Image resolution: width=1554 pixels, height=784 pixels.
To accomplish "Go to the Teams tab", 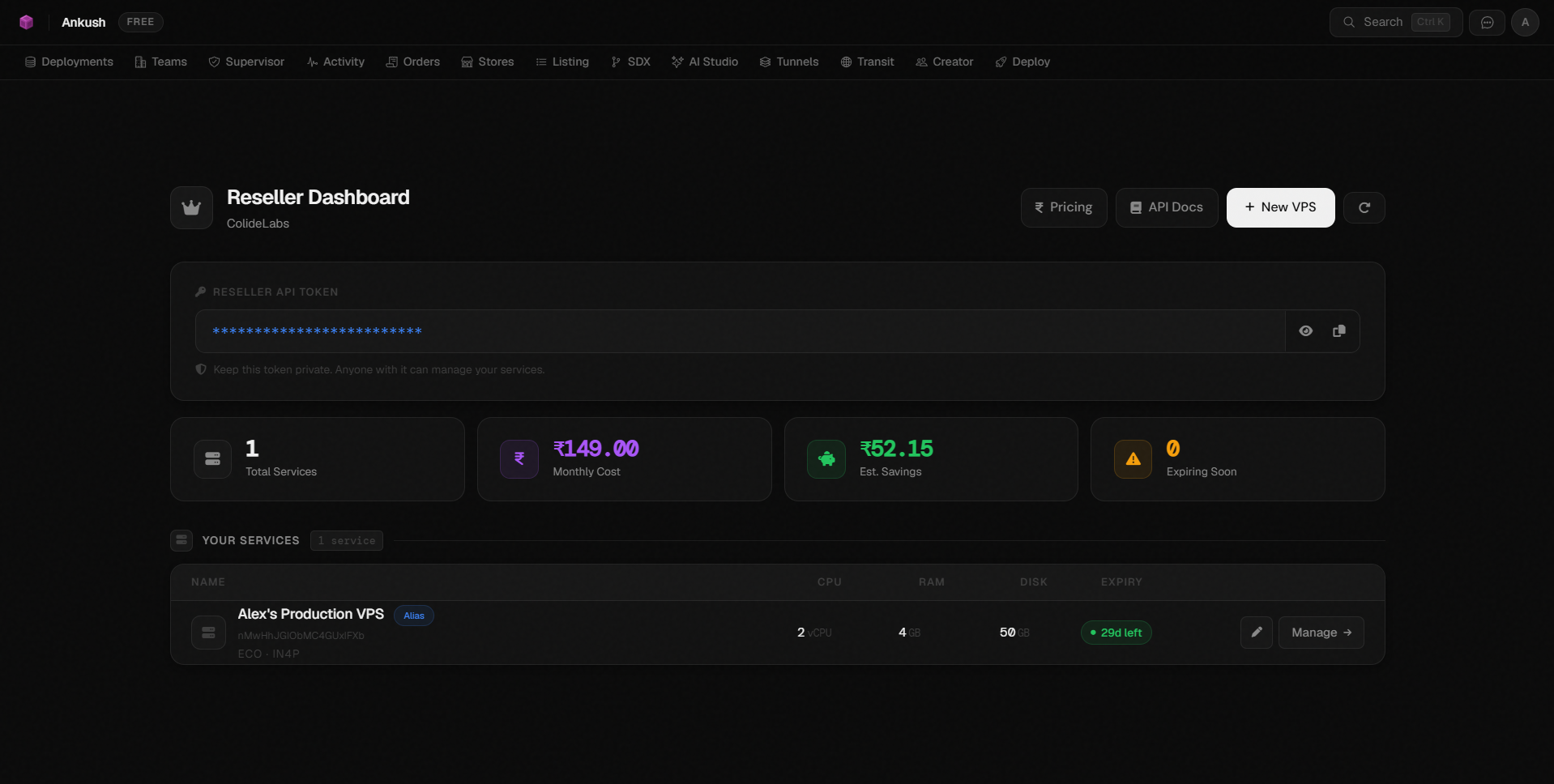I will click(x=160, y=62).
